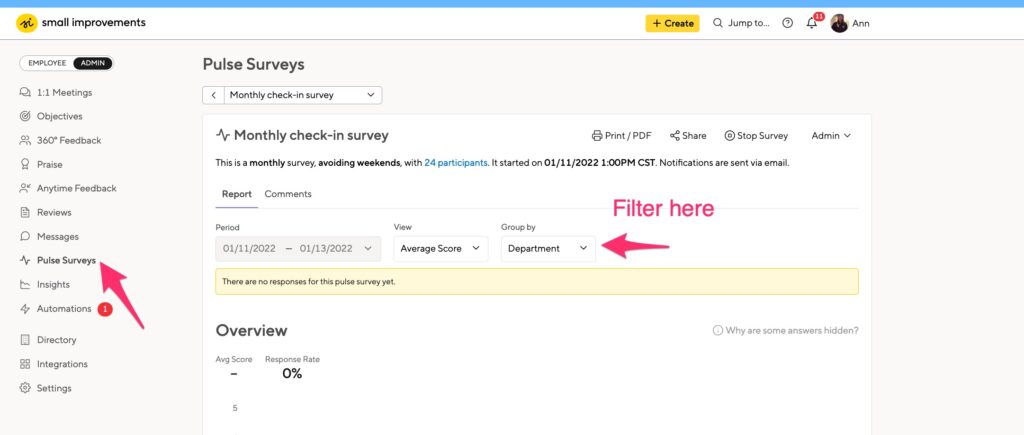Image resolution: width=1024 pixels, height=435 pixels.
Task: Click the info icon beside hidden answers
Action: click(718, 330)
